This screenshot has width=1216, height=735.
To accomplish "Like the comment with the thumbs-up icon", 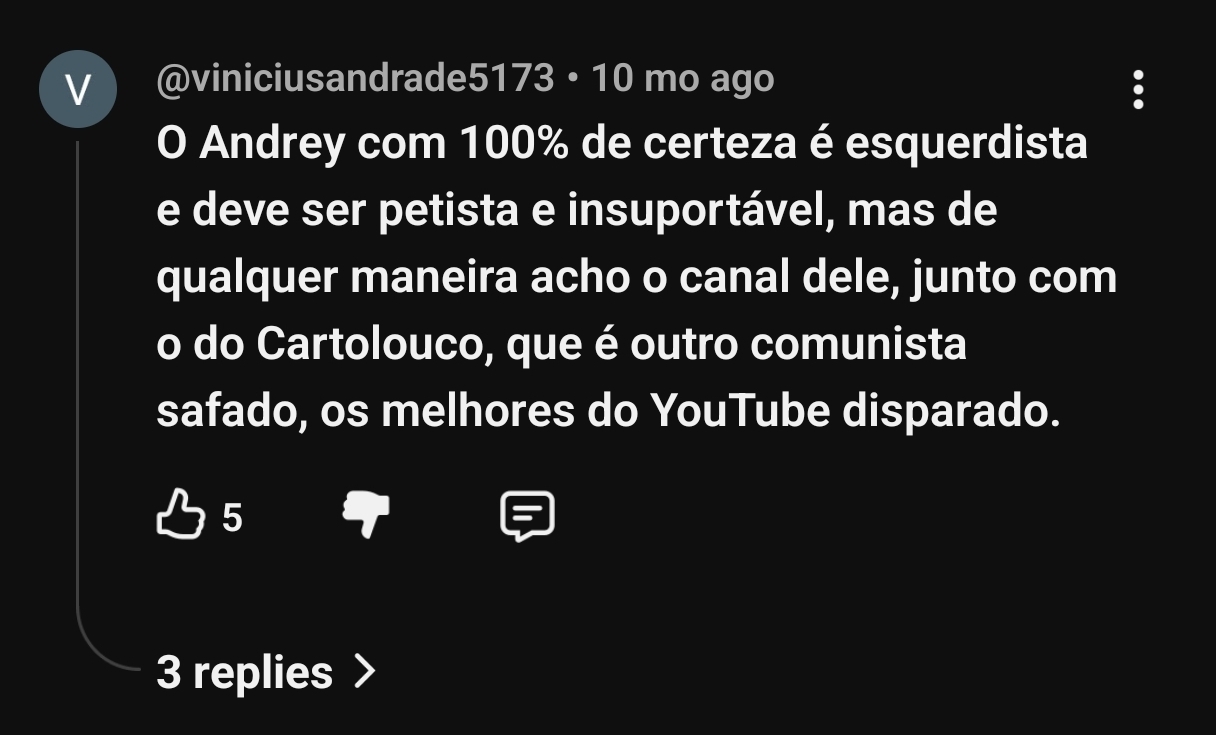I will point(180,515).
